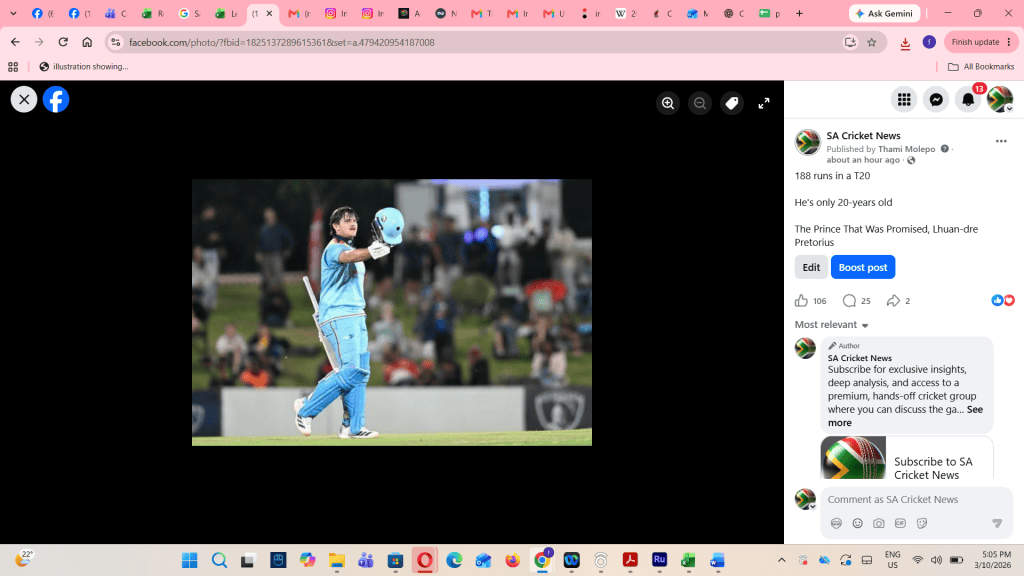The height and width of the screenshot is (576, 1024).
Task: Show hidden system tray icons
Action: pyautogui.click(x=781, y=560)
